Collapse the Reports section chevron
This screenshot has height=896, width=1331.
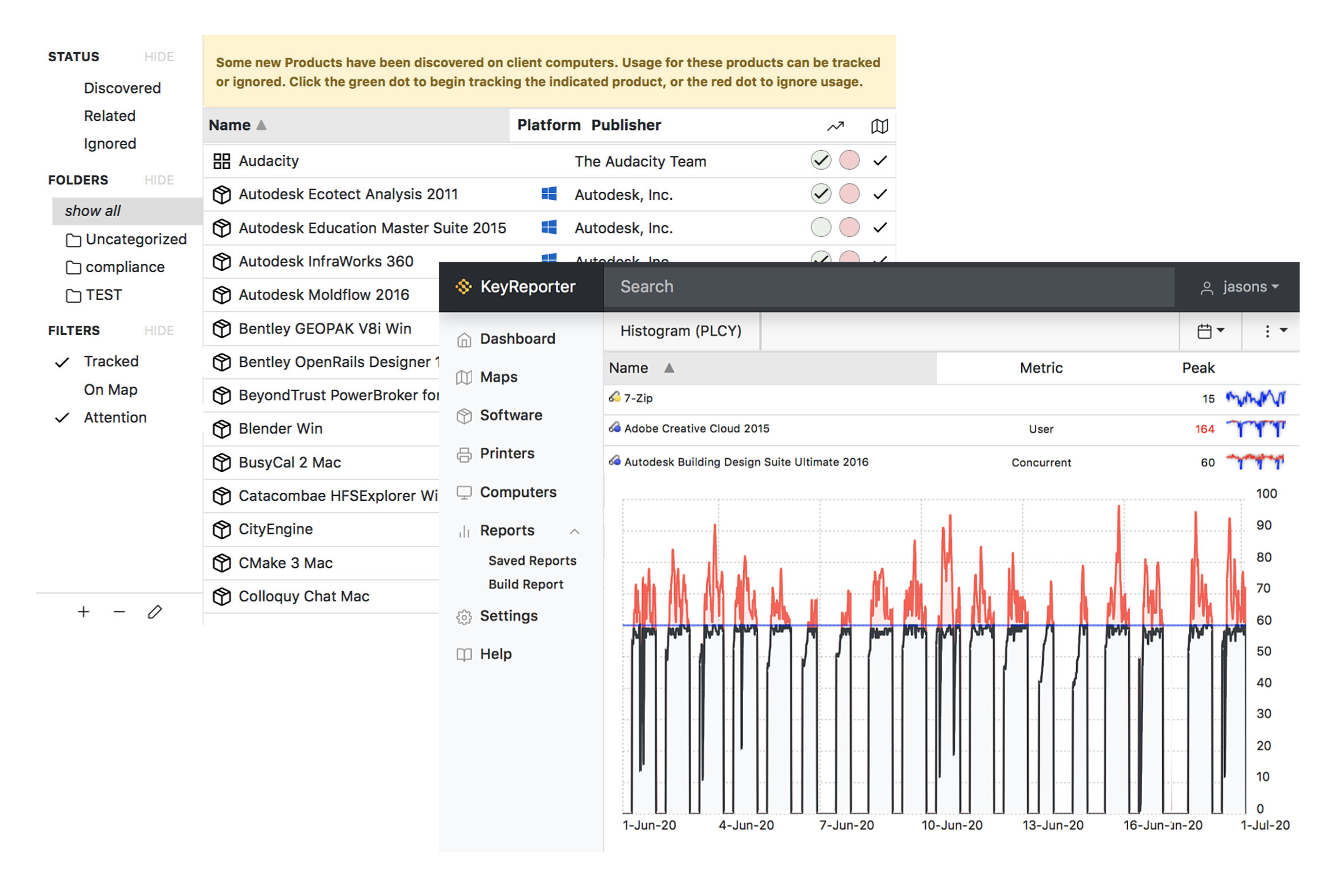click(x=574, y=531)
